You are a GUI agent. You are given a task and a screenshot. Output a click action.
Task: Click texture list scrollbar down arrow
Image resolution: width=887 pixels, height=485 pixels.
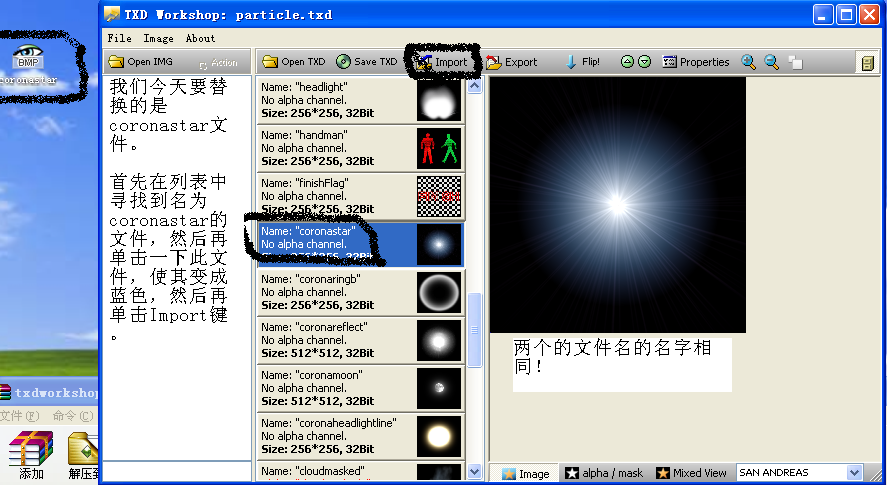coord(475,471)
